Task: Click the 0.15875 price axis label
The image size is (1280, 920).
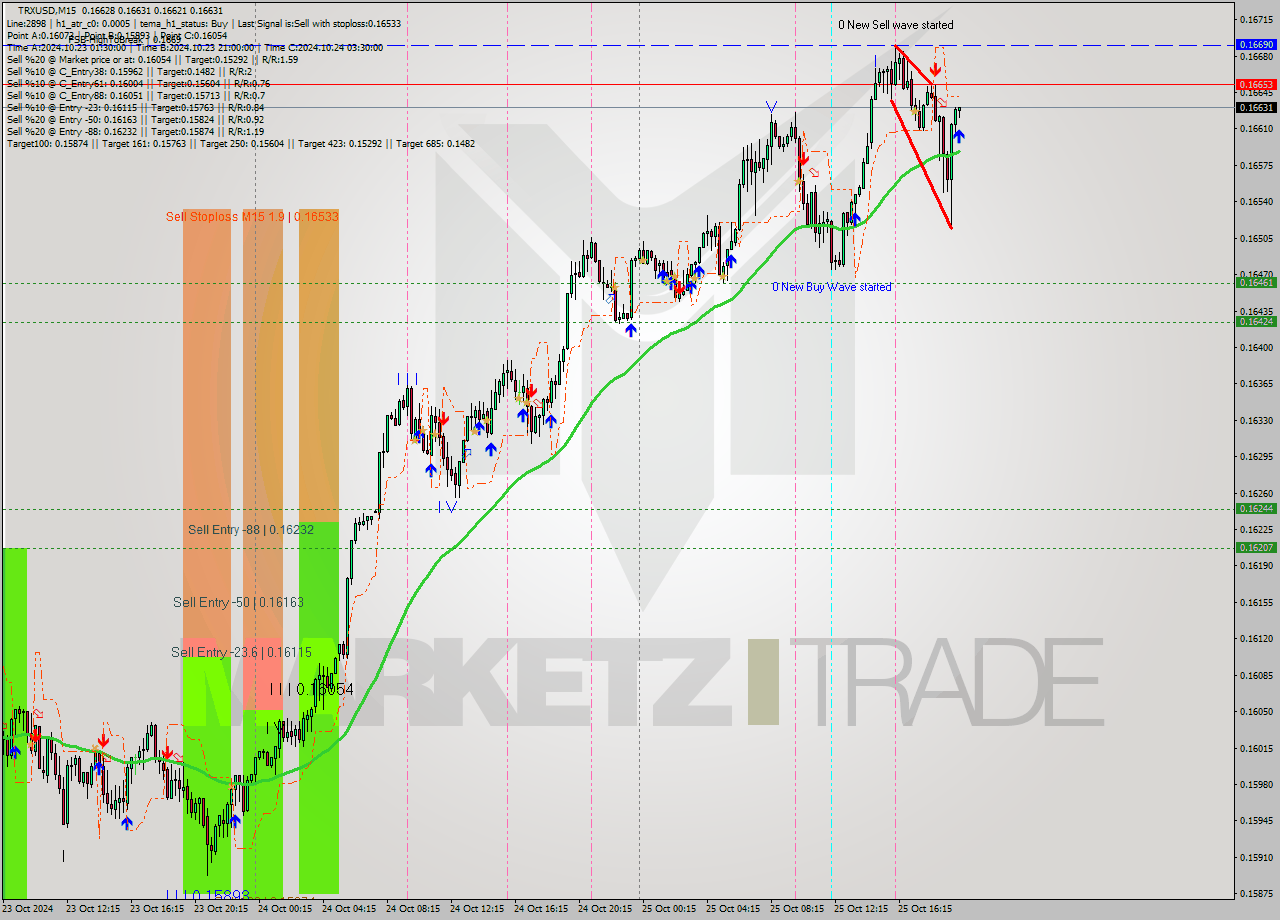Action: point(1256,894)
